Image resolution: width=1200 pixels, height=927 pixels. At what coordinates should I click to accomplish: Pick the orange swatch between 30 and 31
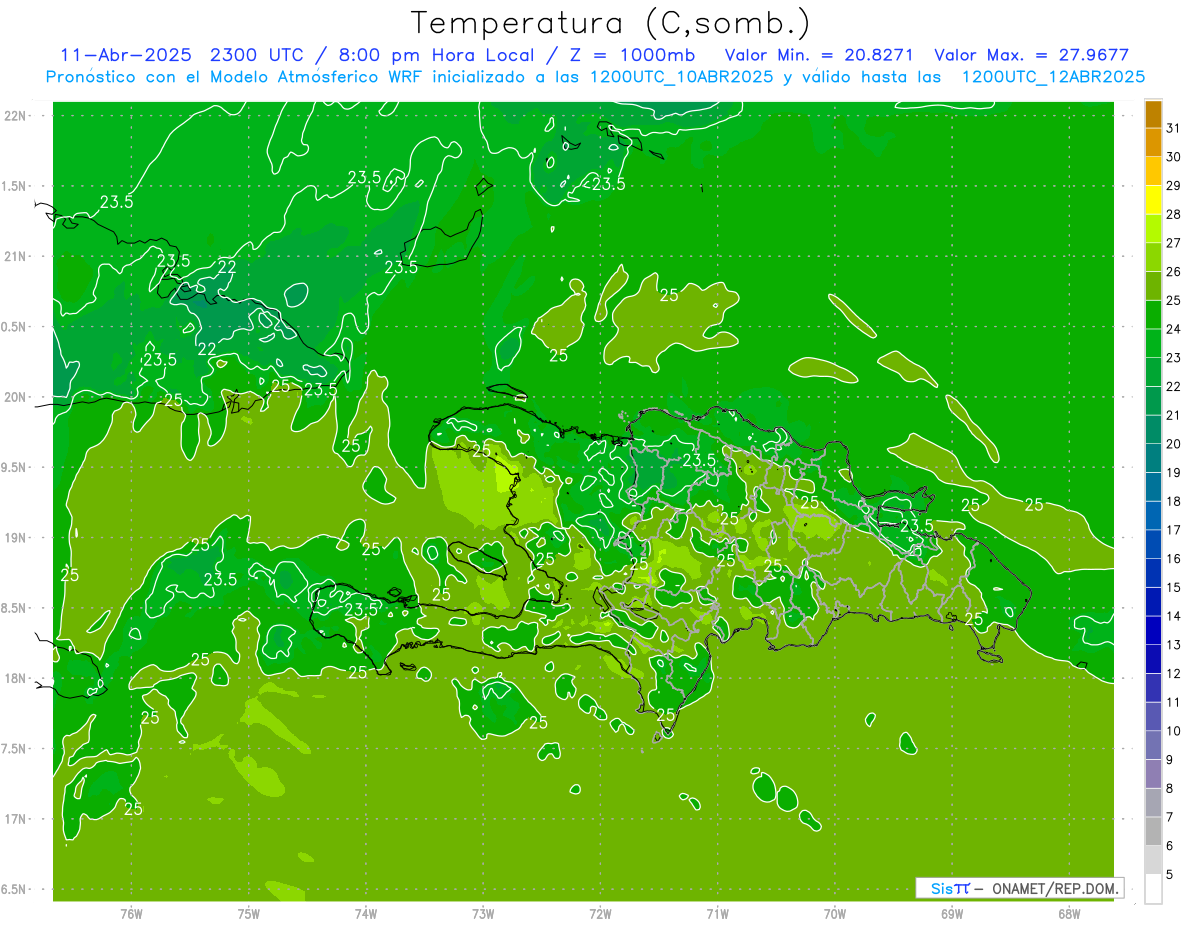click(x=1153, y=143)
